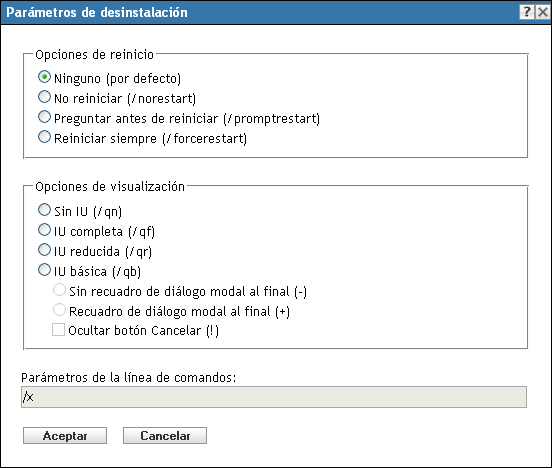This screenshot has height=468, width=552.
Task: Choose Recuadro de diálogo modal al final (+)
Action: click(59, 310)
